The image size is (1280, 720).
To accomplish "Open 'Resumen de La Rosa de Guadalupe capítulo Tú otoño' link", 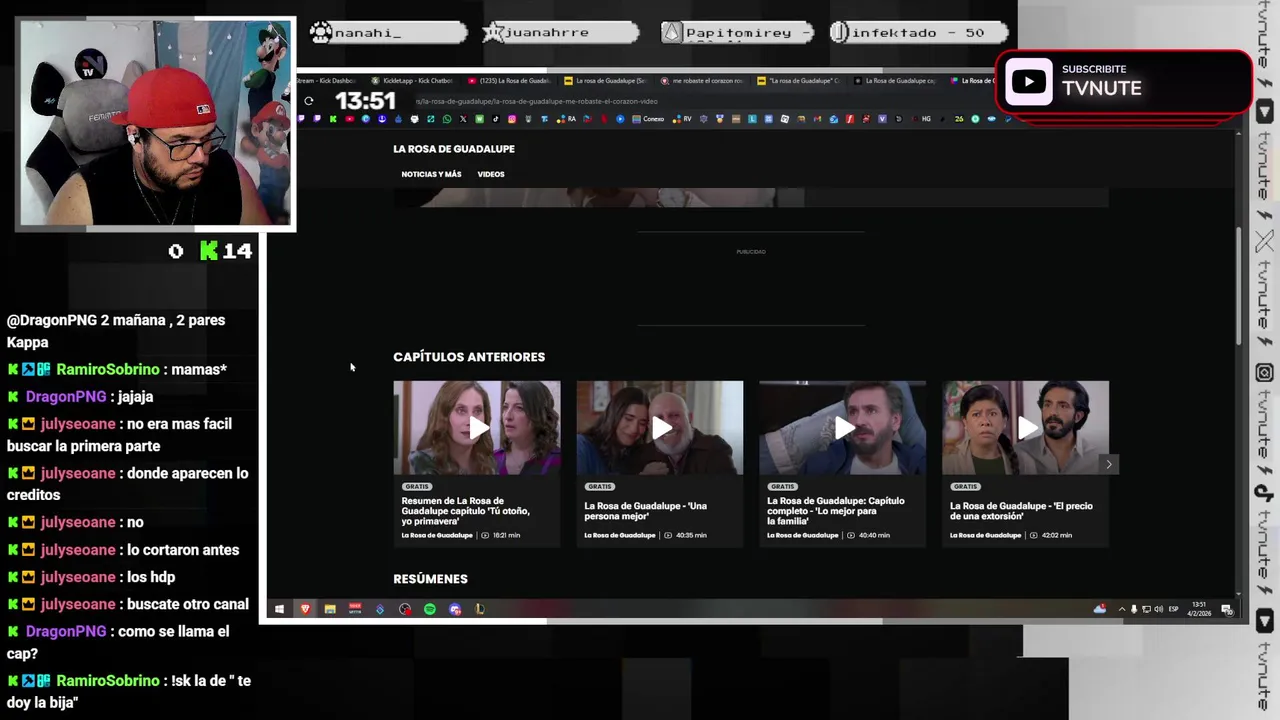I will click(x=466, y=511).
